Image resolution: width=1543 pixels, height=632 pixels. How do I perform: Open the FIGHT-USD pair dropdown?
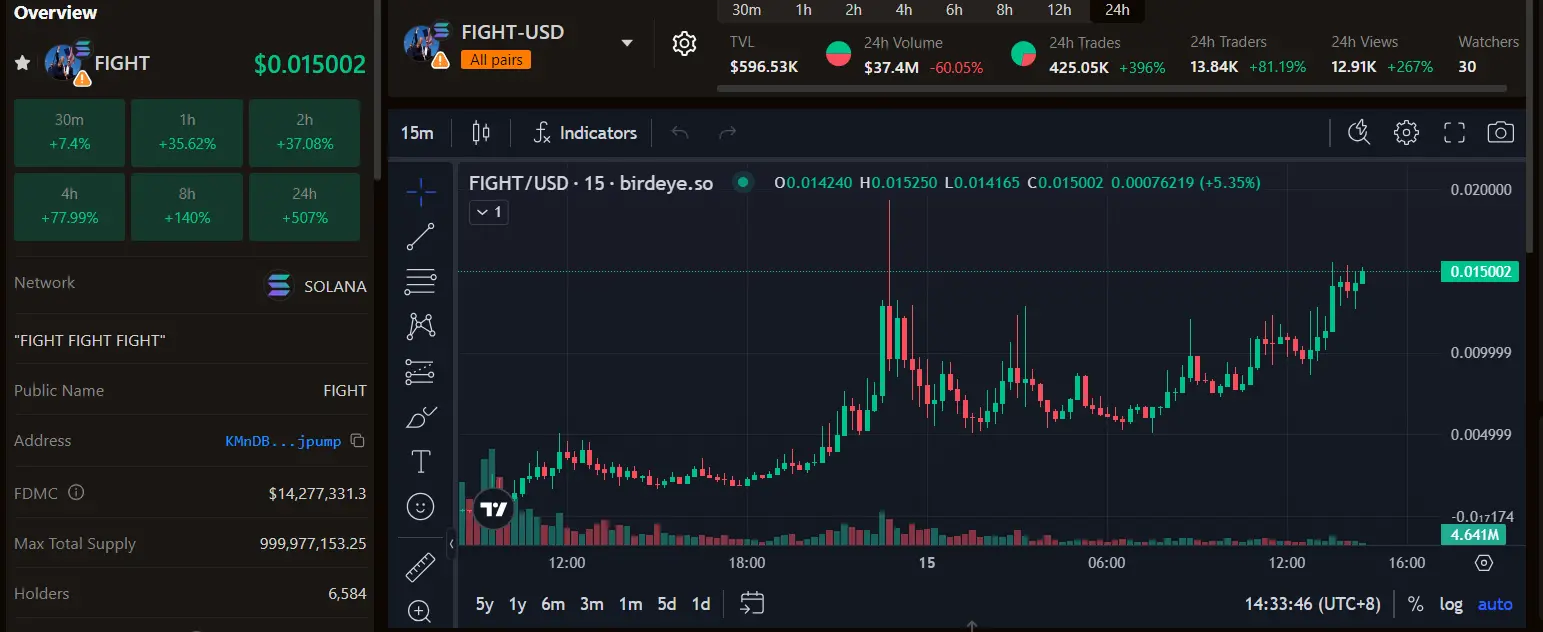point(627,44)
